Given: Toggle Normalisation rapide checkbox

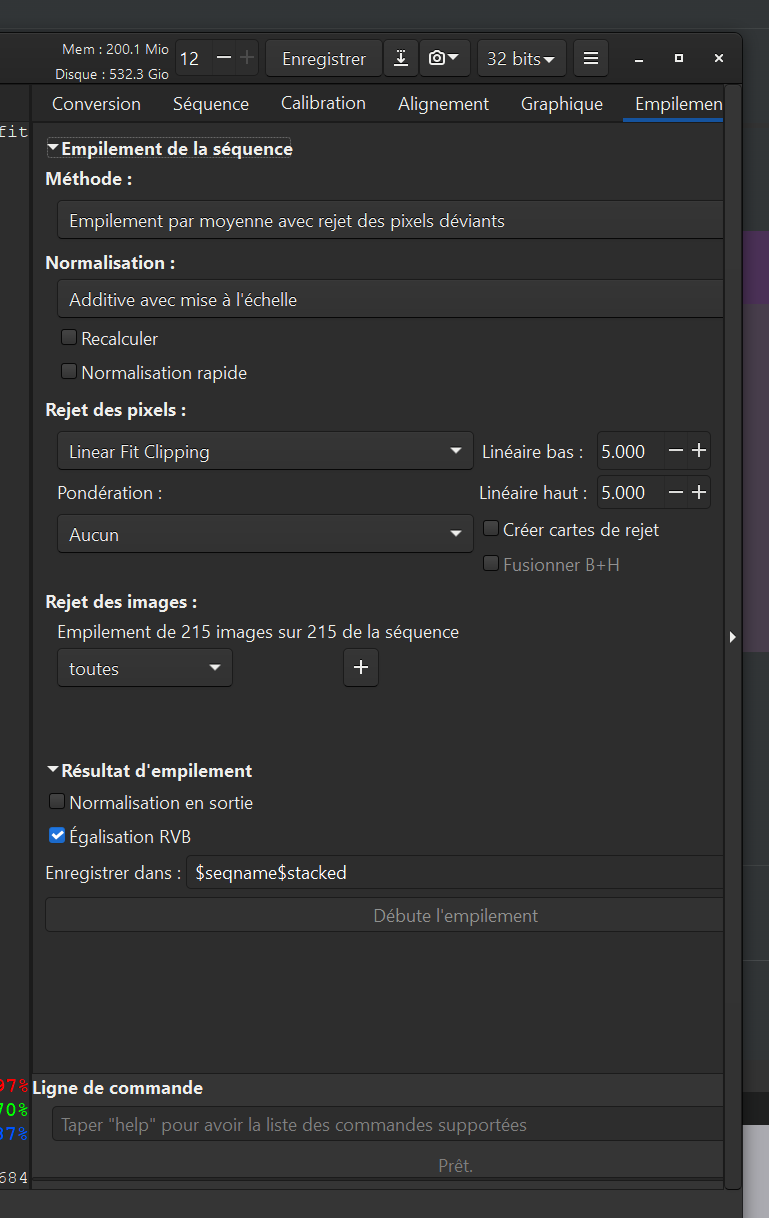Looking at the screenshot, I should 69,372.
